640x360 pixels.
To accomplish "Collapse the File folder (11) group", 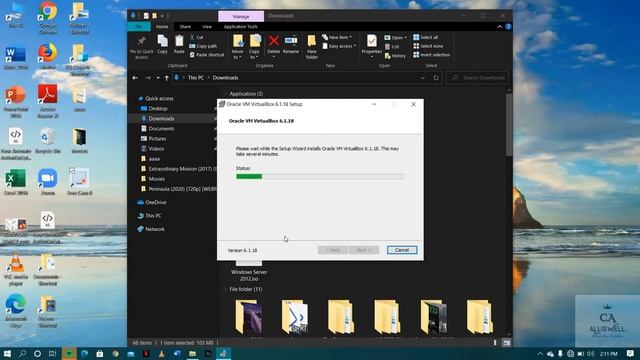I will (226, 289).
